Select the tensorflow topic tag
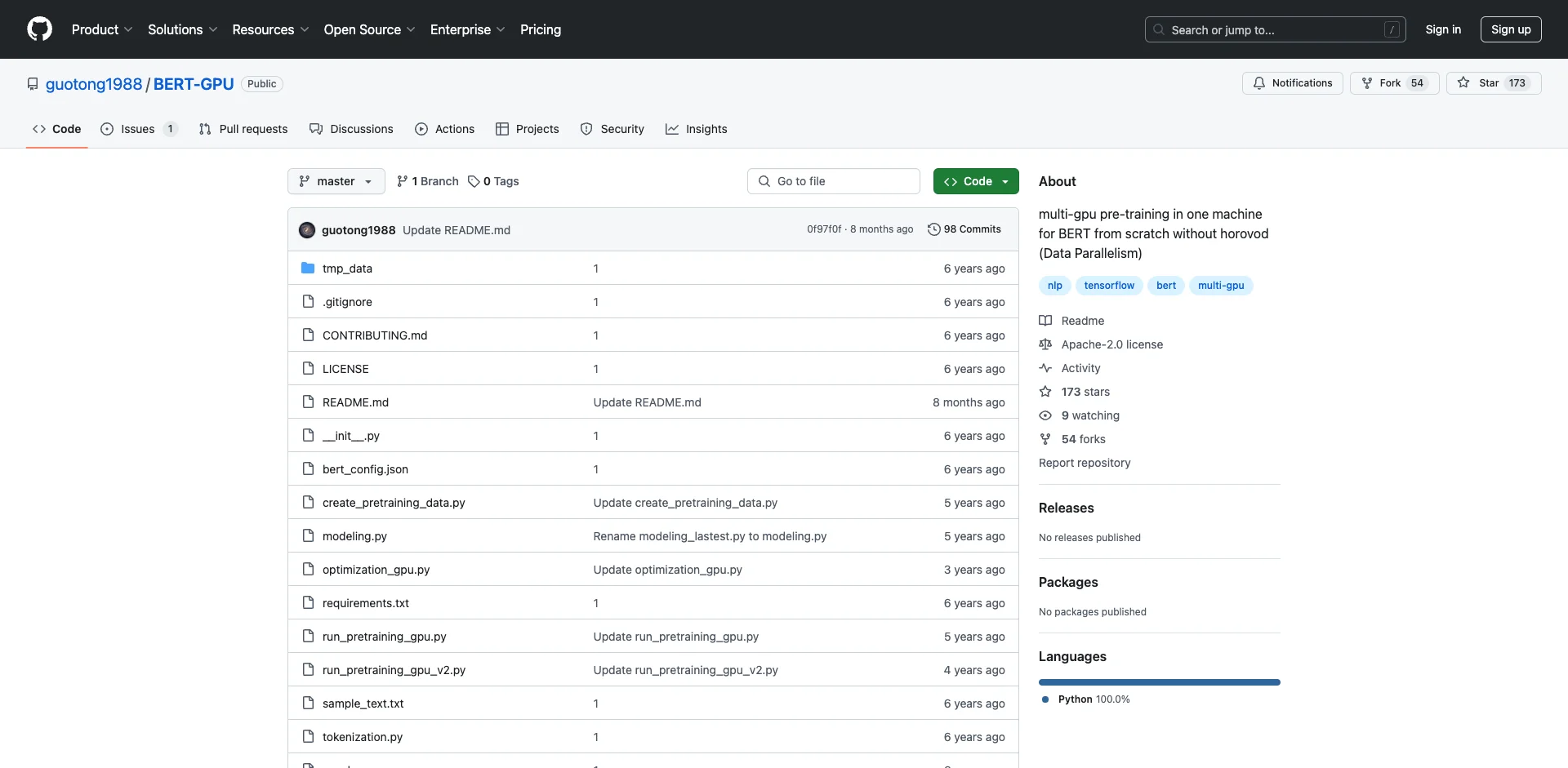The image size is (1568, 768). coord(1109,286)
